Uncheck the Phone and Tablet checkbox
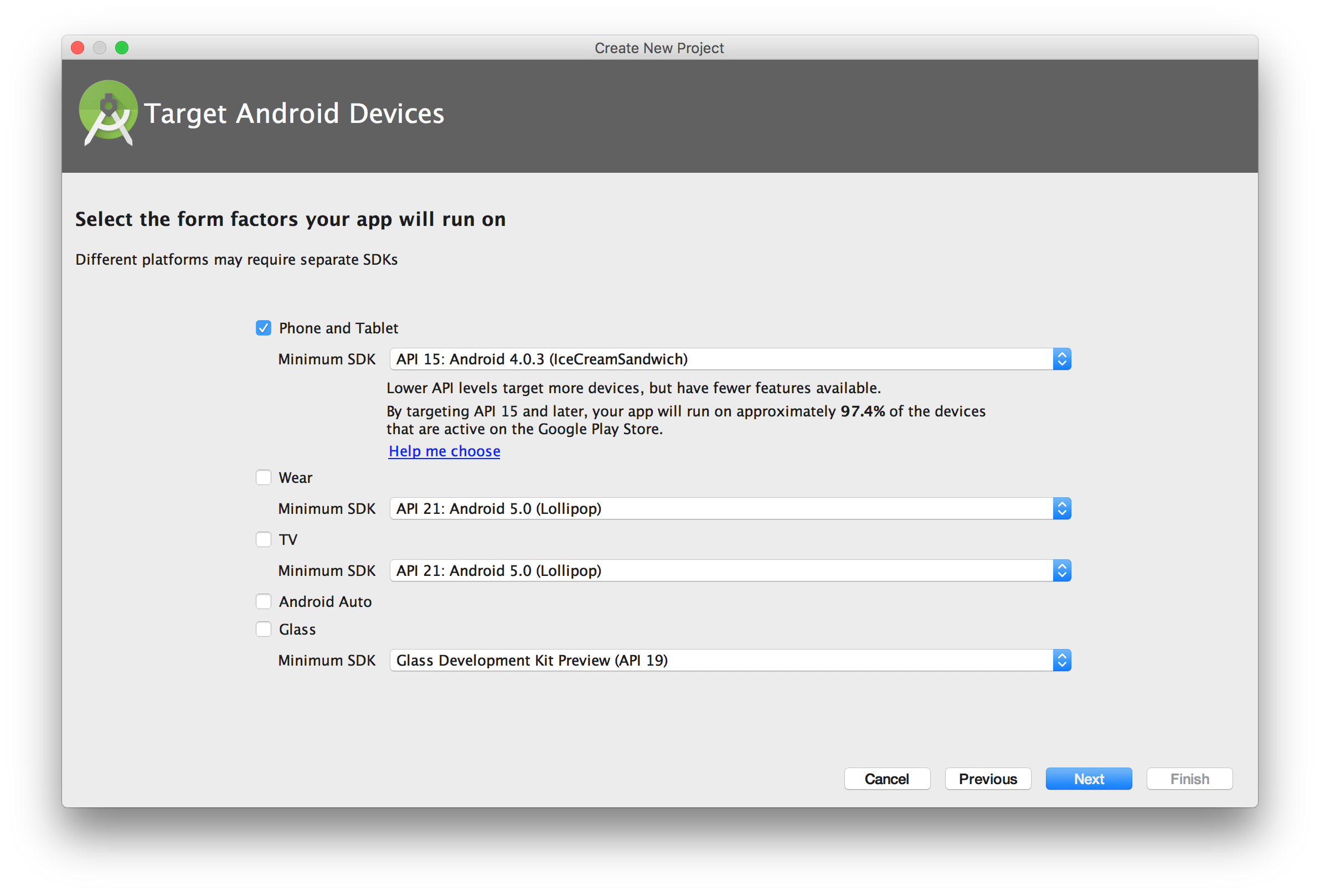 click(264, 328)
